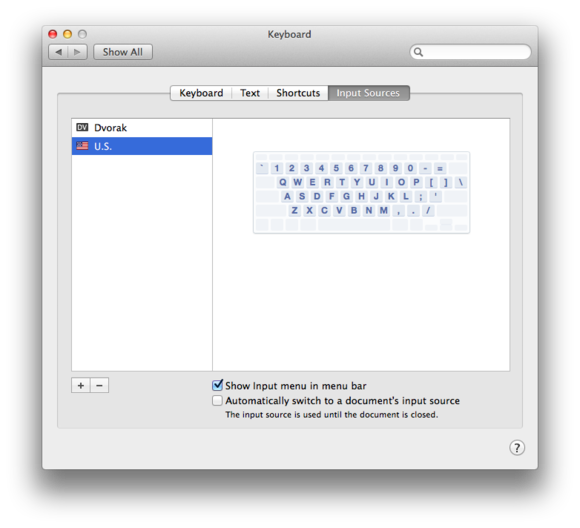Screen dimensions: 580x528
Task: Remove selected input source with minus button
Action: [100, 386]
